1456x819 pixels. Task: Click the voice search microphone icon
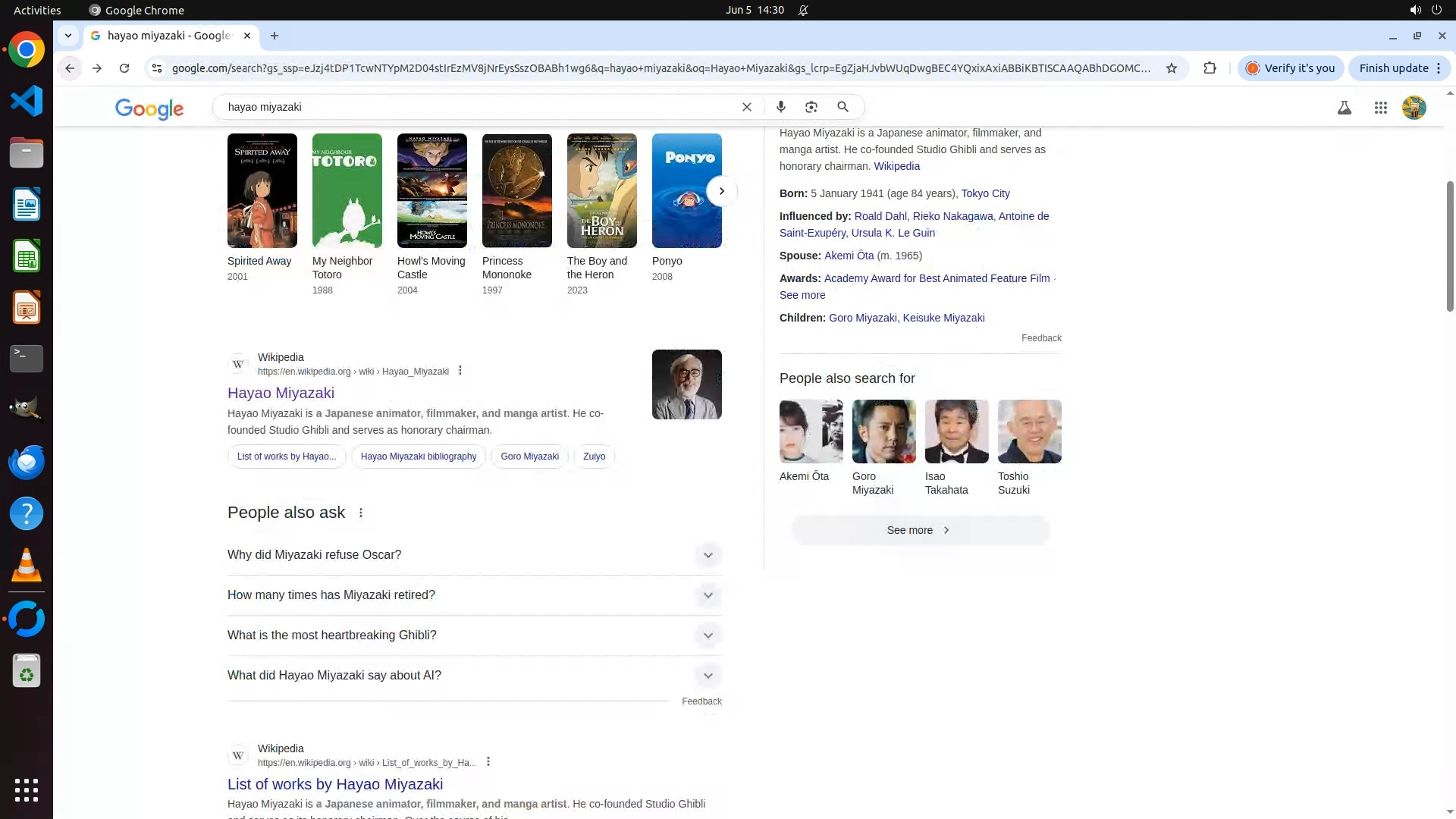tap(780, 107)
